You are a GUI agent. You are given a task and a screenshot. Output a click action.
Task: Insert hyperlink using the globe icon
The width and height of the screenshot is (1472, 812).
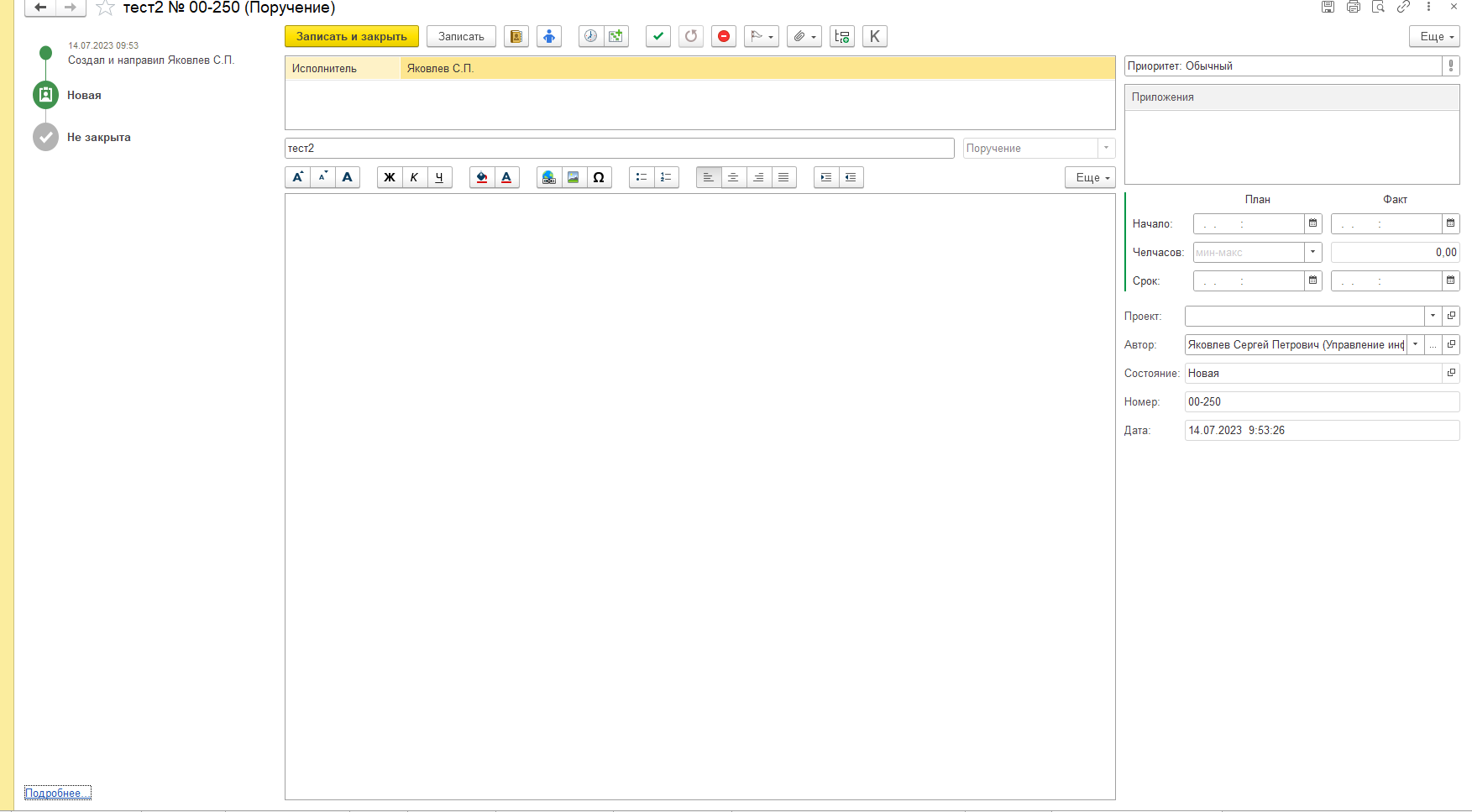point(548,177)
